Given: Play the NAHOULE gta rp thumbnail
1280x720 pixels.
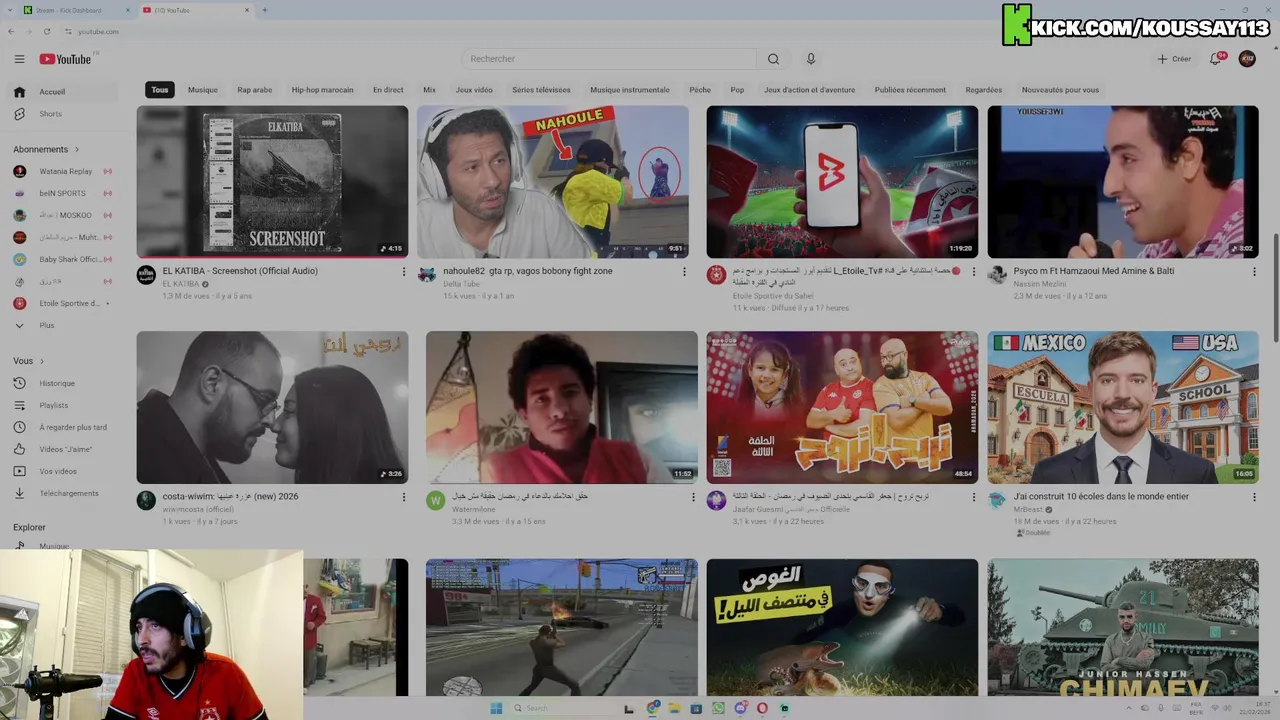Looking at the screenshot, I should pos(553,182).
